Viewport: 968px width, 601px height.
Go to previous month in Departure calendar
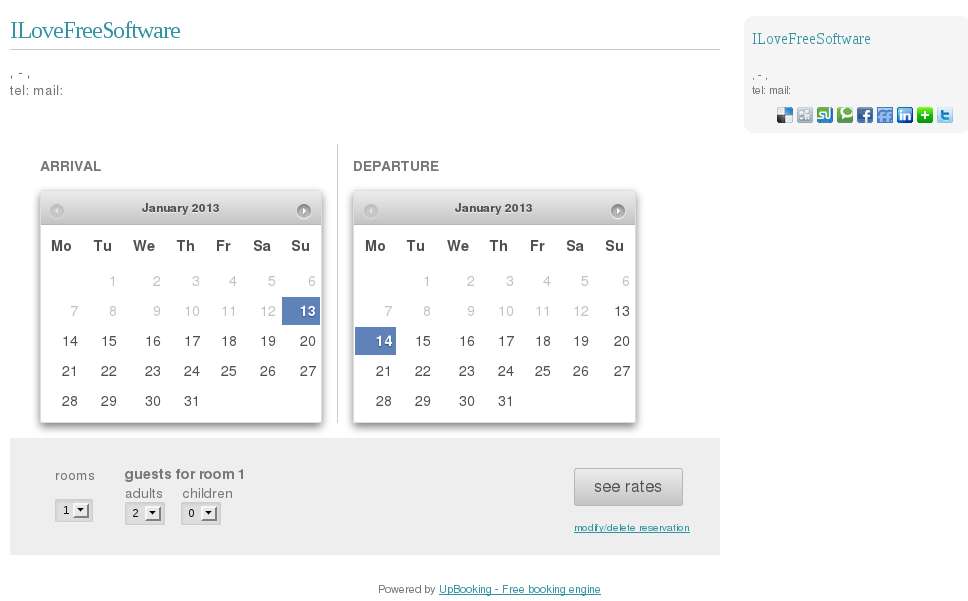pos(371,210)
